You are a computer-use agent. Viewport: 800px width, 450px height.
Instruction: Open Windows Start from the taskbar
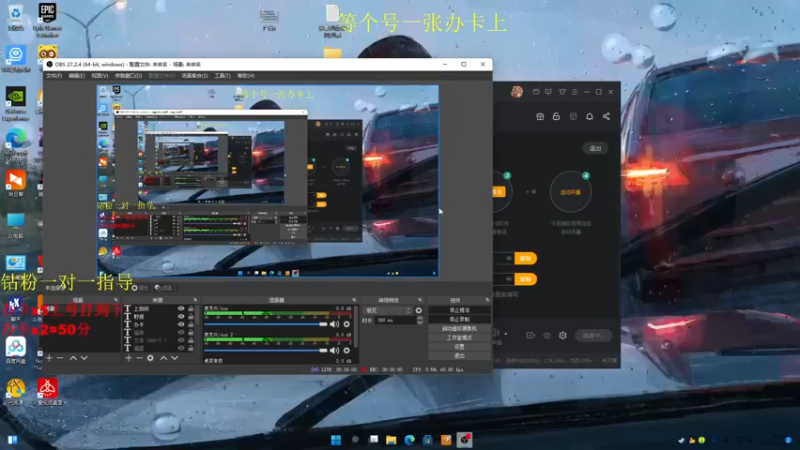click(x=336, y=440)
